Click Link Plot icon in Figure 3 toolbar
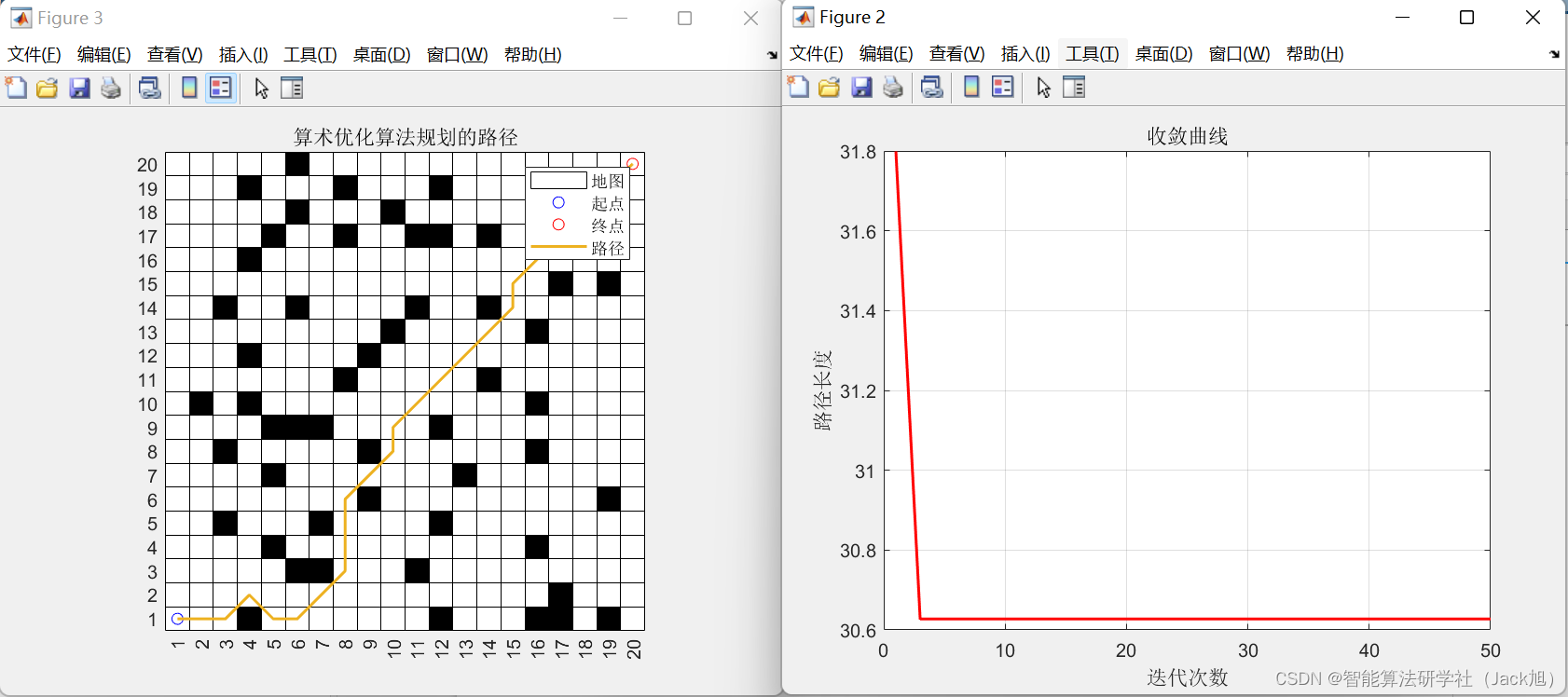The image size is (1568, 697). pyautogui.click(x=149, y=89)
